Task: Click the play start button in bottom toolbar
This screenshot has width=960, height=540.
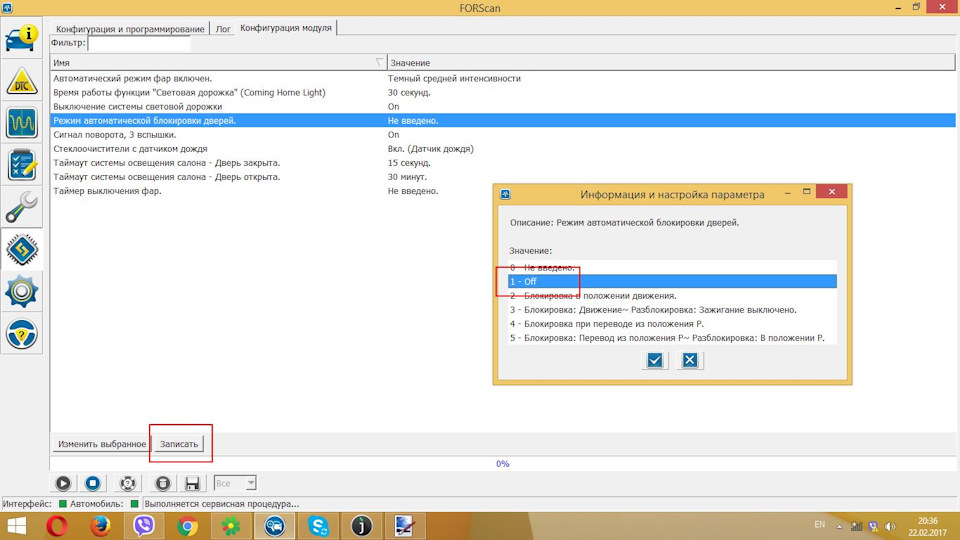Action: (x=63, y=483)
